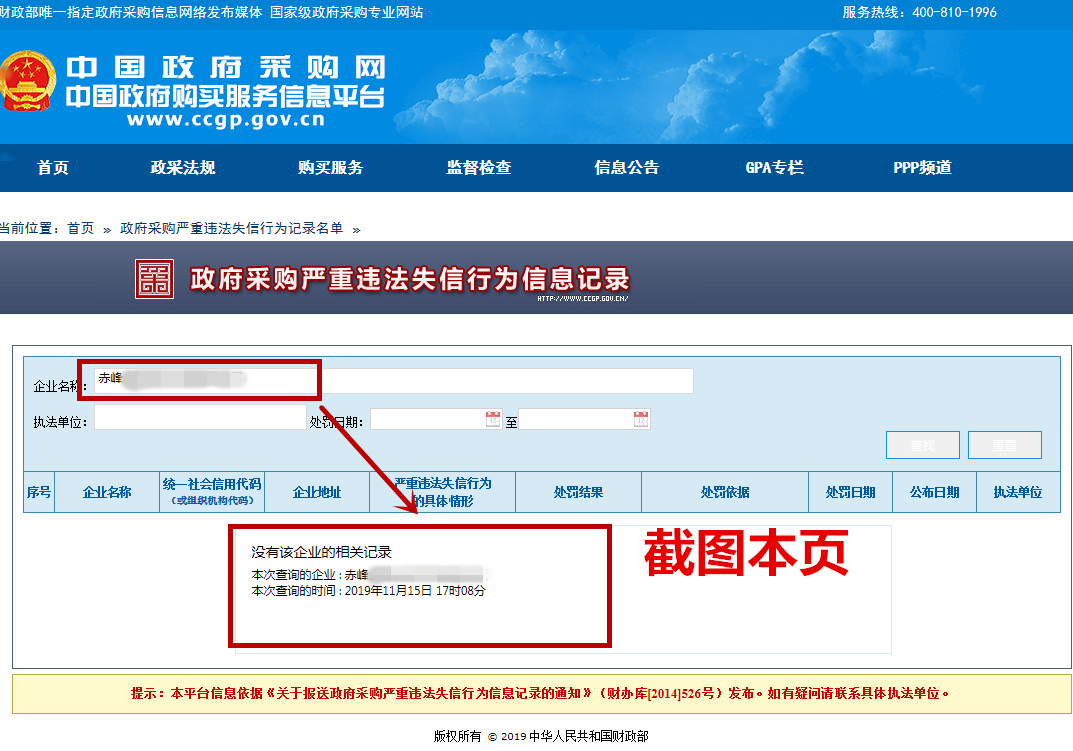This screenshot has height=751, width=1073.
Task: Click the red seal icon in banner
Action: coord(154,279)
